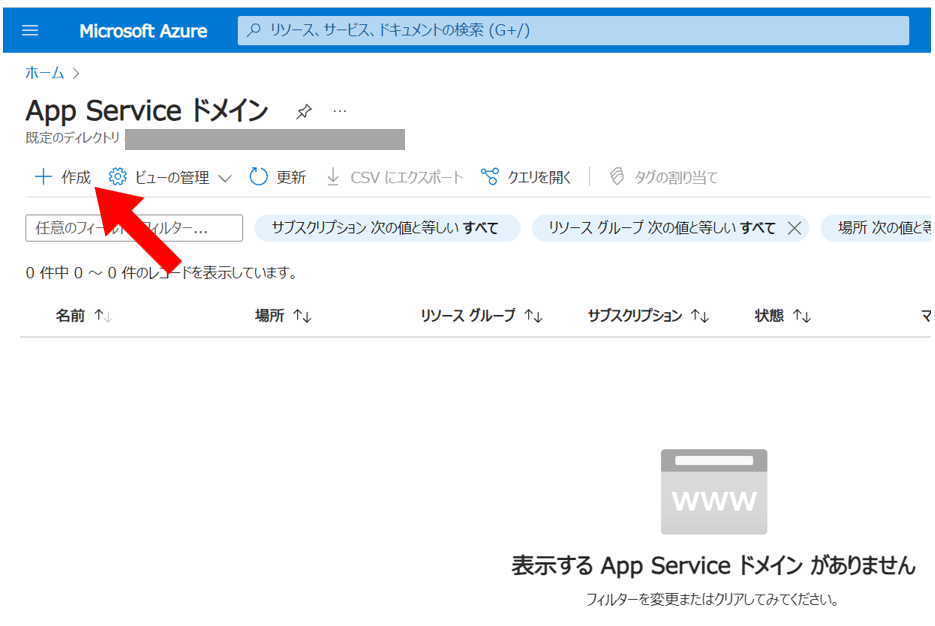Click the breadcrumb chevron after ホーム

click(x=76, y=73)
